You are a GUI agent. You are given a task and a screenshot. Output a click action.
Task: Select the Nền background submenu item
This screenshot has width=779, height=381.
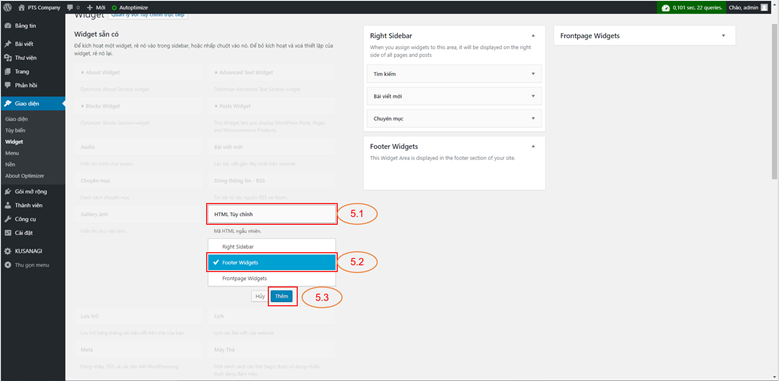(x=9, y=164)
